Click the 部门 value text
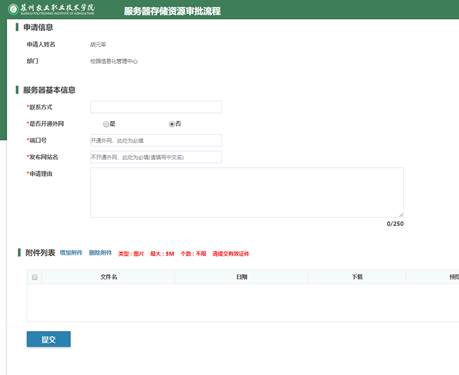The height and width of the screenshot is (375, 459). coord(114,61)
